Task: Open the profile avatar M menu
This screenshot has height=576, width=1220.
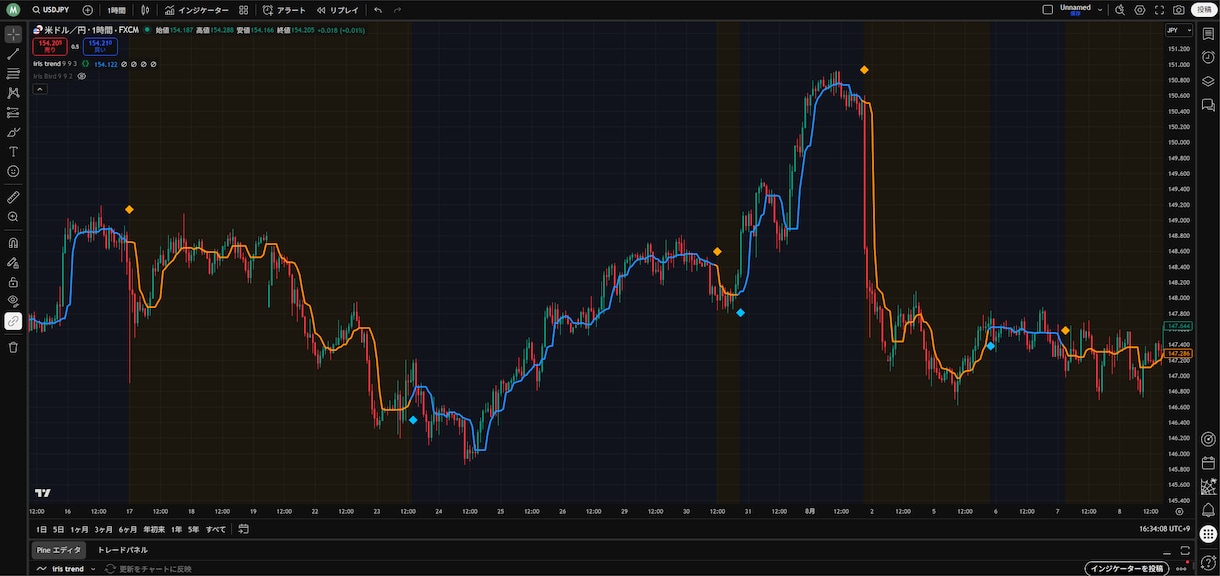Action: (x=13, y=10)
